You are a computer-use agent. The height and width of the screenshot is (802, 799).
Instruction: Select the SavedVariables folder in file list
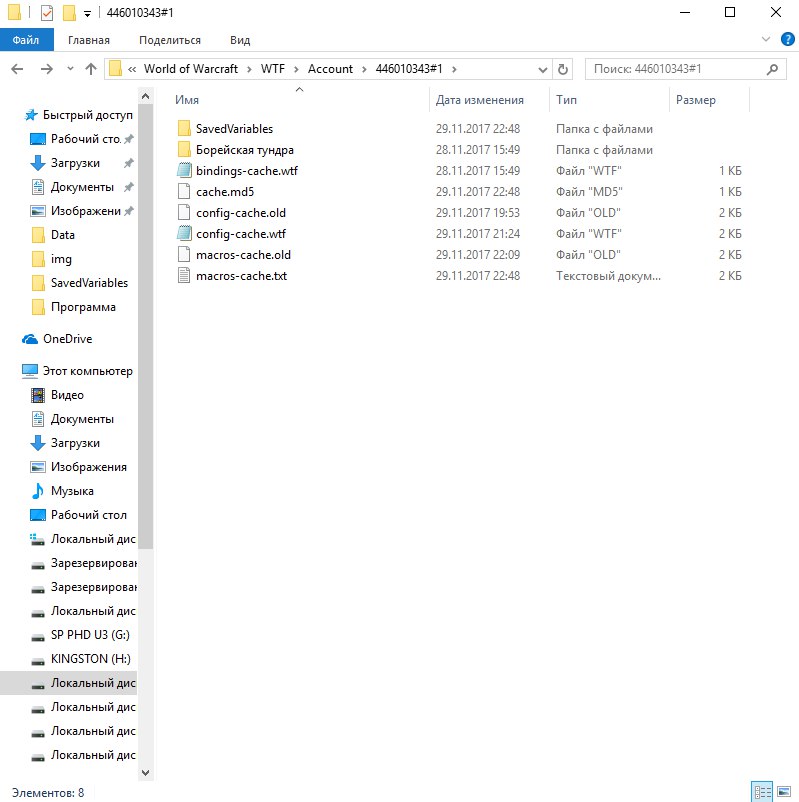coord(234,129)
